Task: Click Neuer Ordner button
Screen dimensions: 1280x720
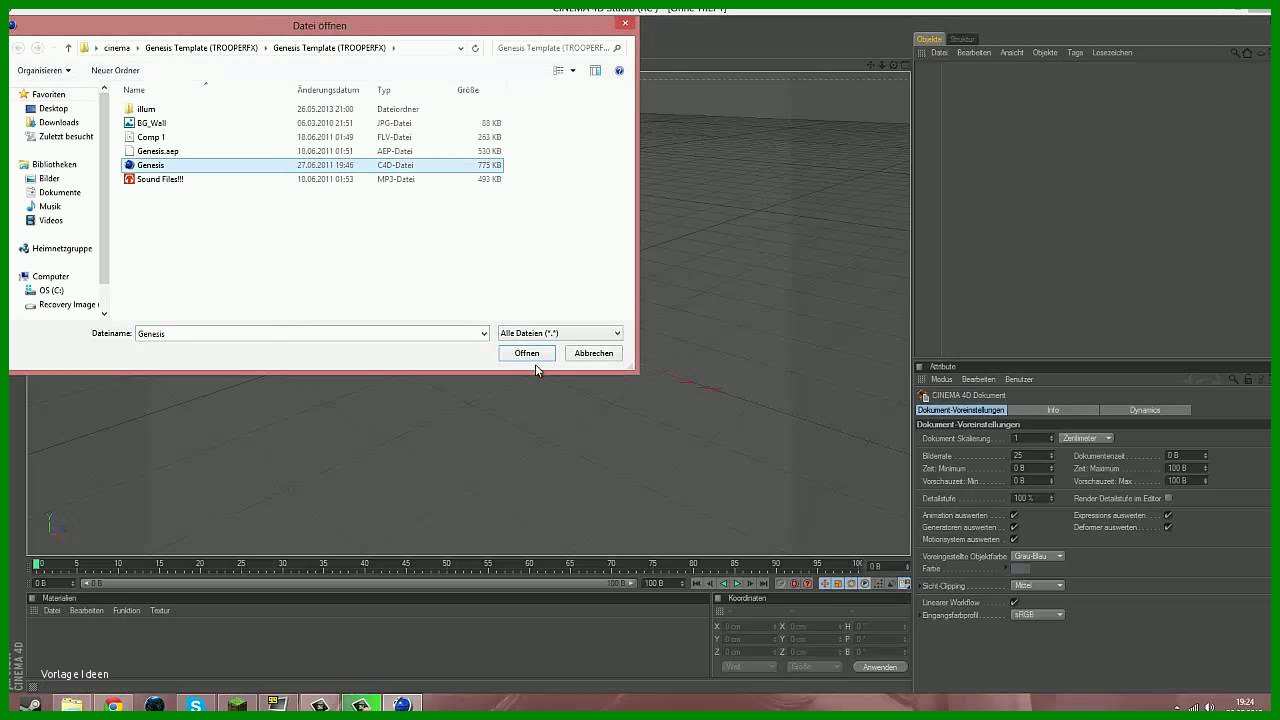Action: click(x=115, y=70)
